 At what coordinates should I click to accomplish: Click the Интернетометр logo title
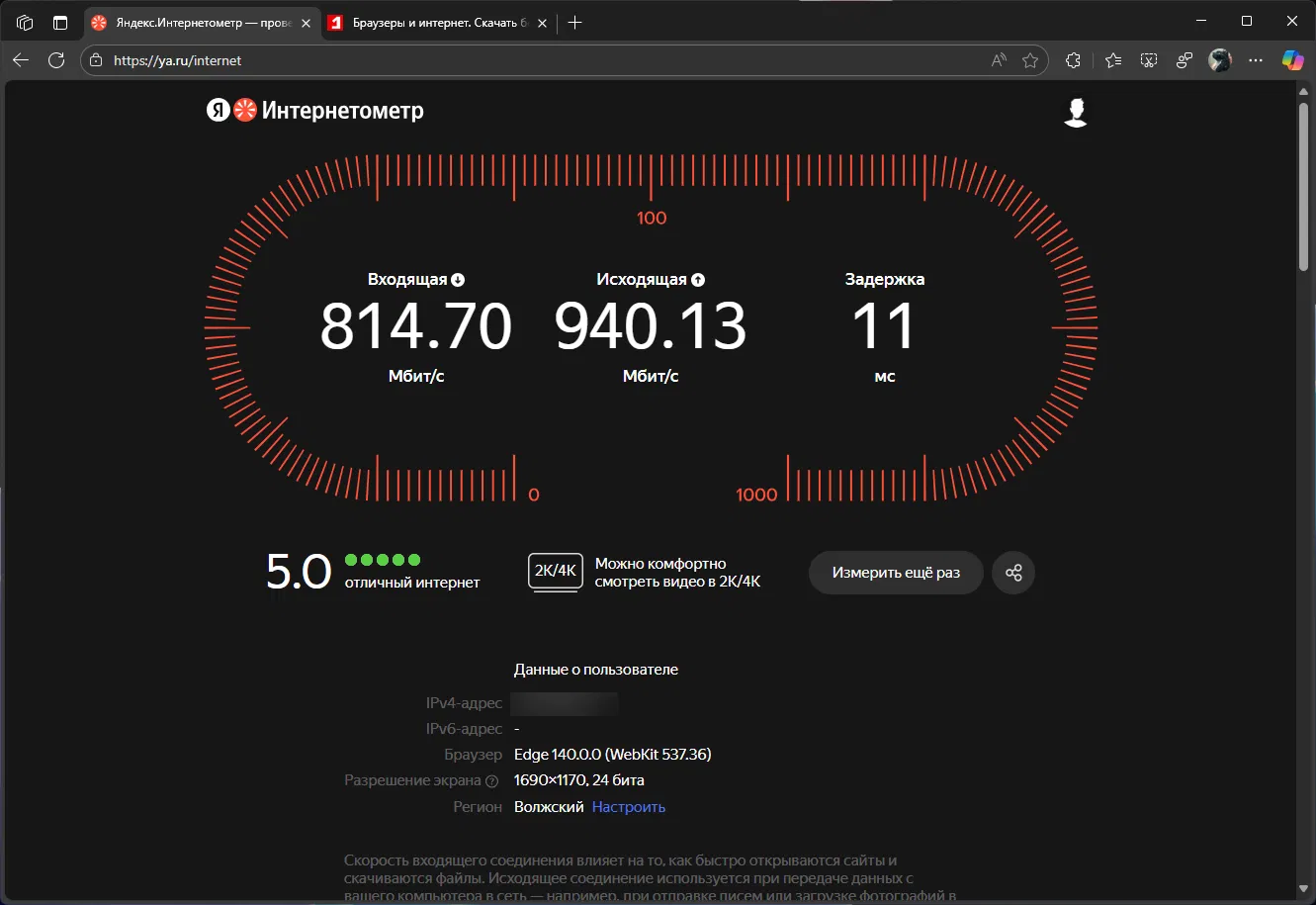(342, 111)
